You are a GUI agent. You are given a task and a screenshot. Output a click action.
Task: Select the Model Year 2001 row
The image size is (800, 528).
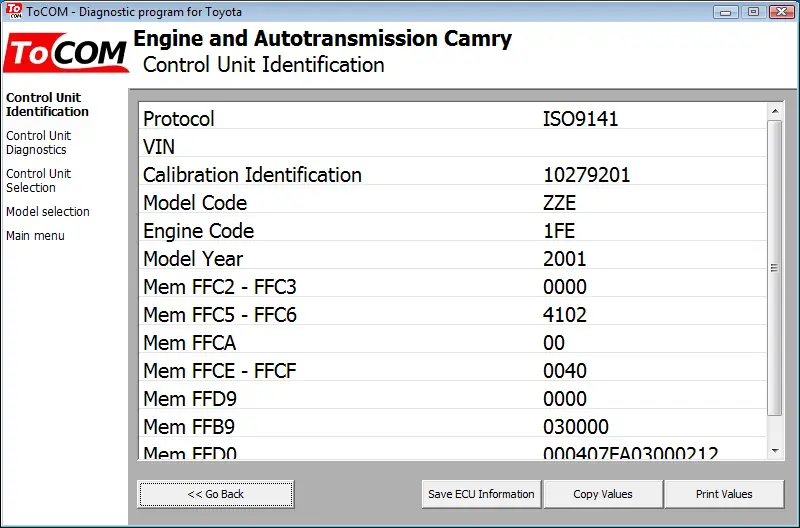click(453, 259)
